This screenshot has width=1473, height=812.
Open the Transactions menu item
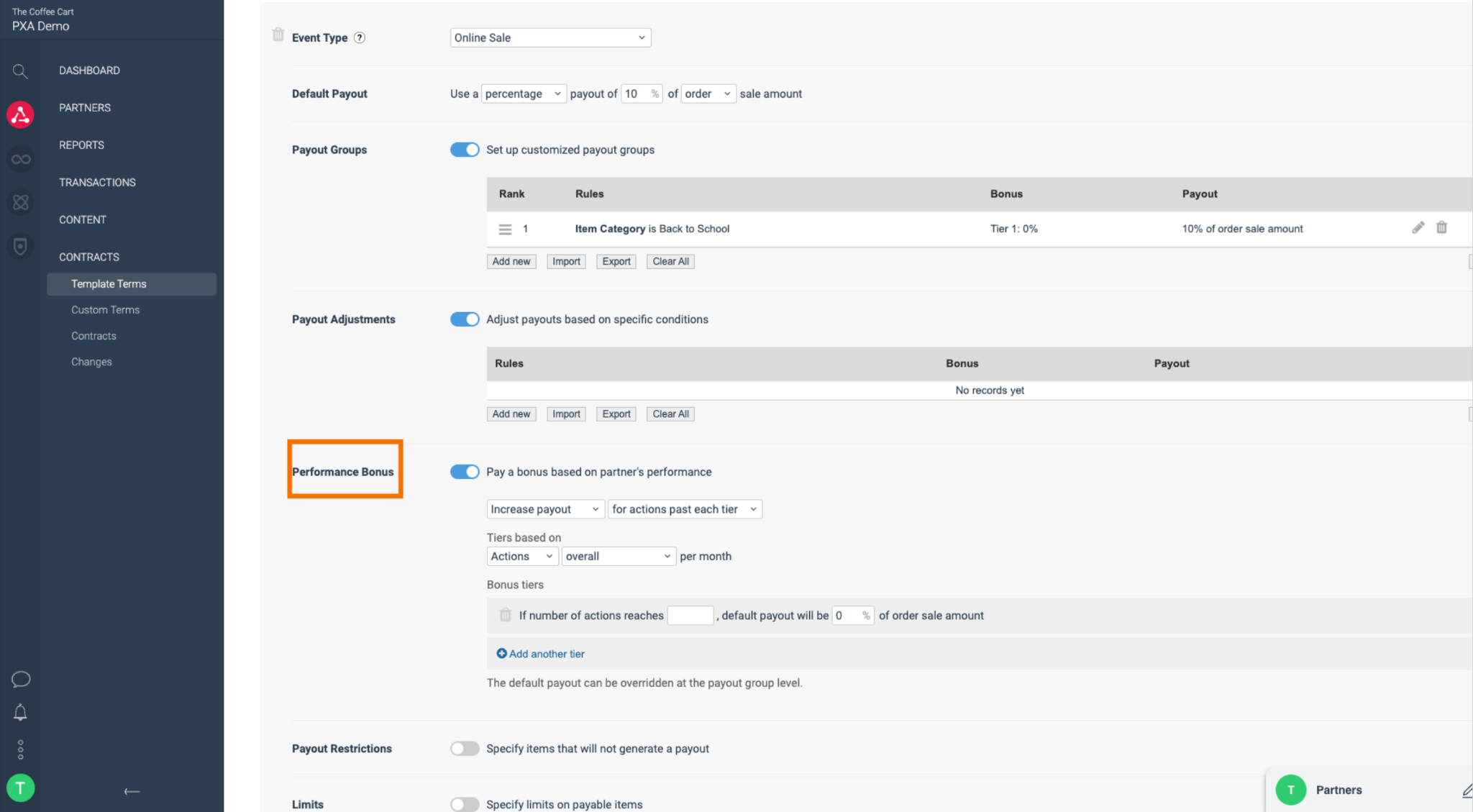coord(97,183)
